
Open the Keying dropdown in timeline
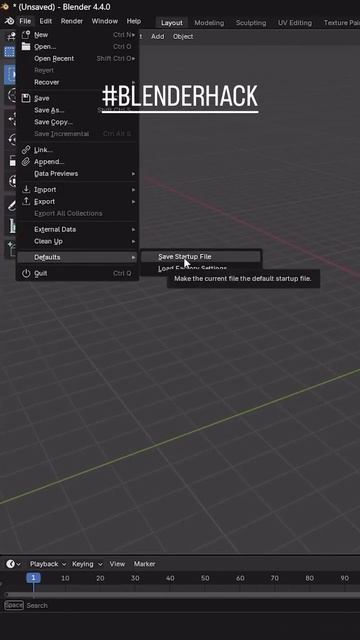tap(87, 564)
